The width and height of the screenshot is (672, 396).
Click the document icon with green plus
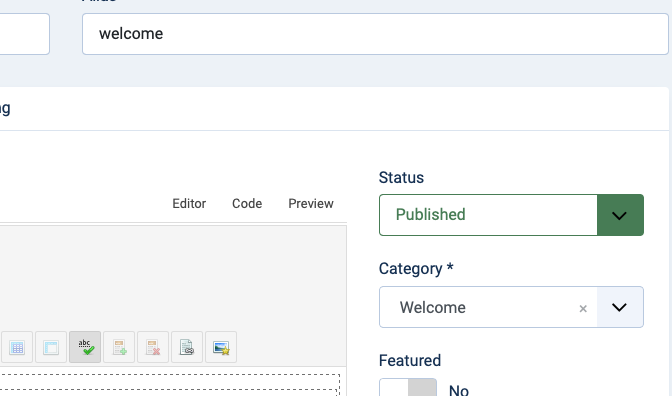[x=119, y=347]
